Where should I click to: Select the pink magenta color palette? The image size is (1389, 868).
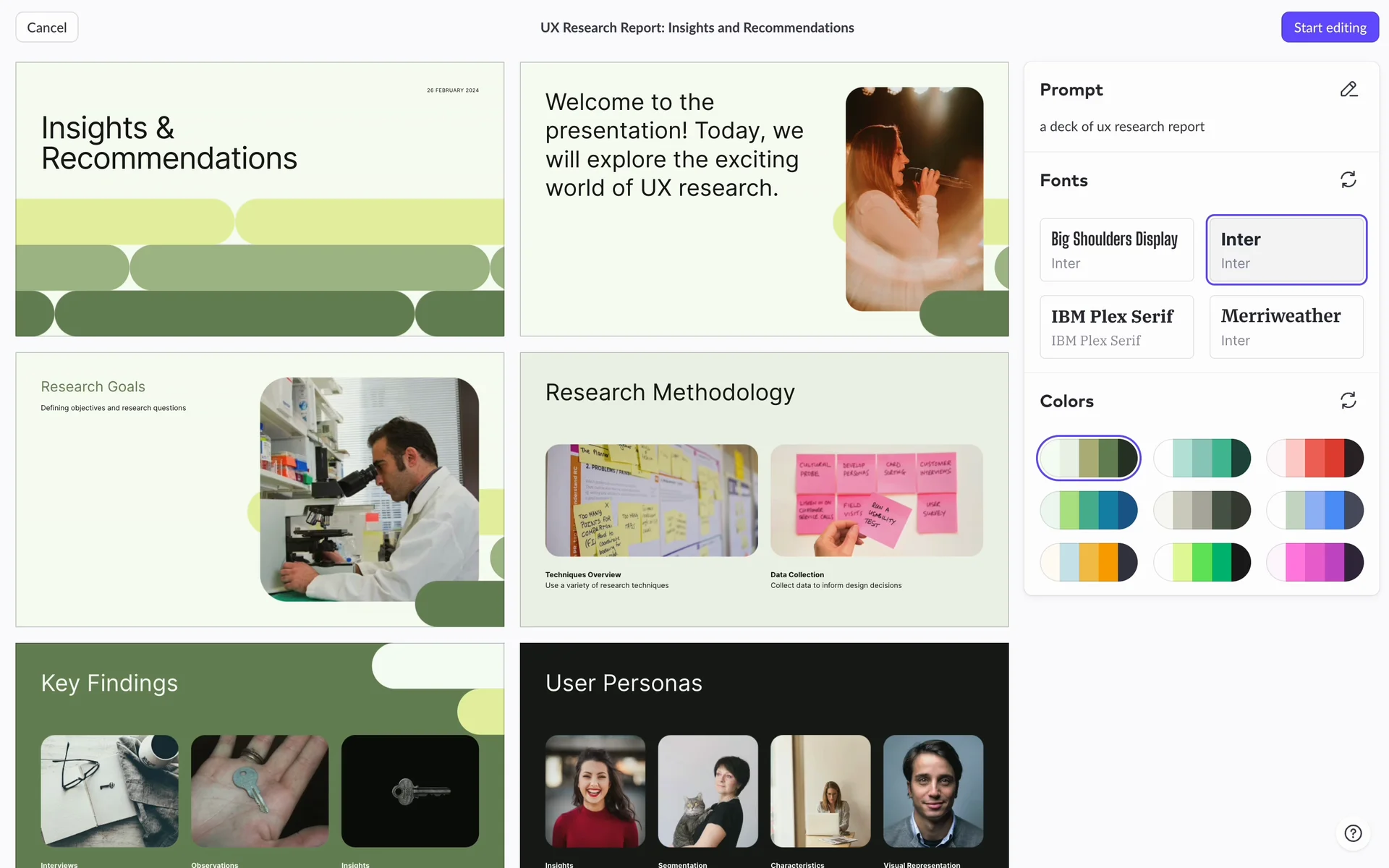point(1314,562)
